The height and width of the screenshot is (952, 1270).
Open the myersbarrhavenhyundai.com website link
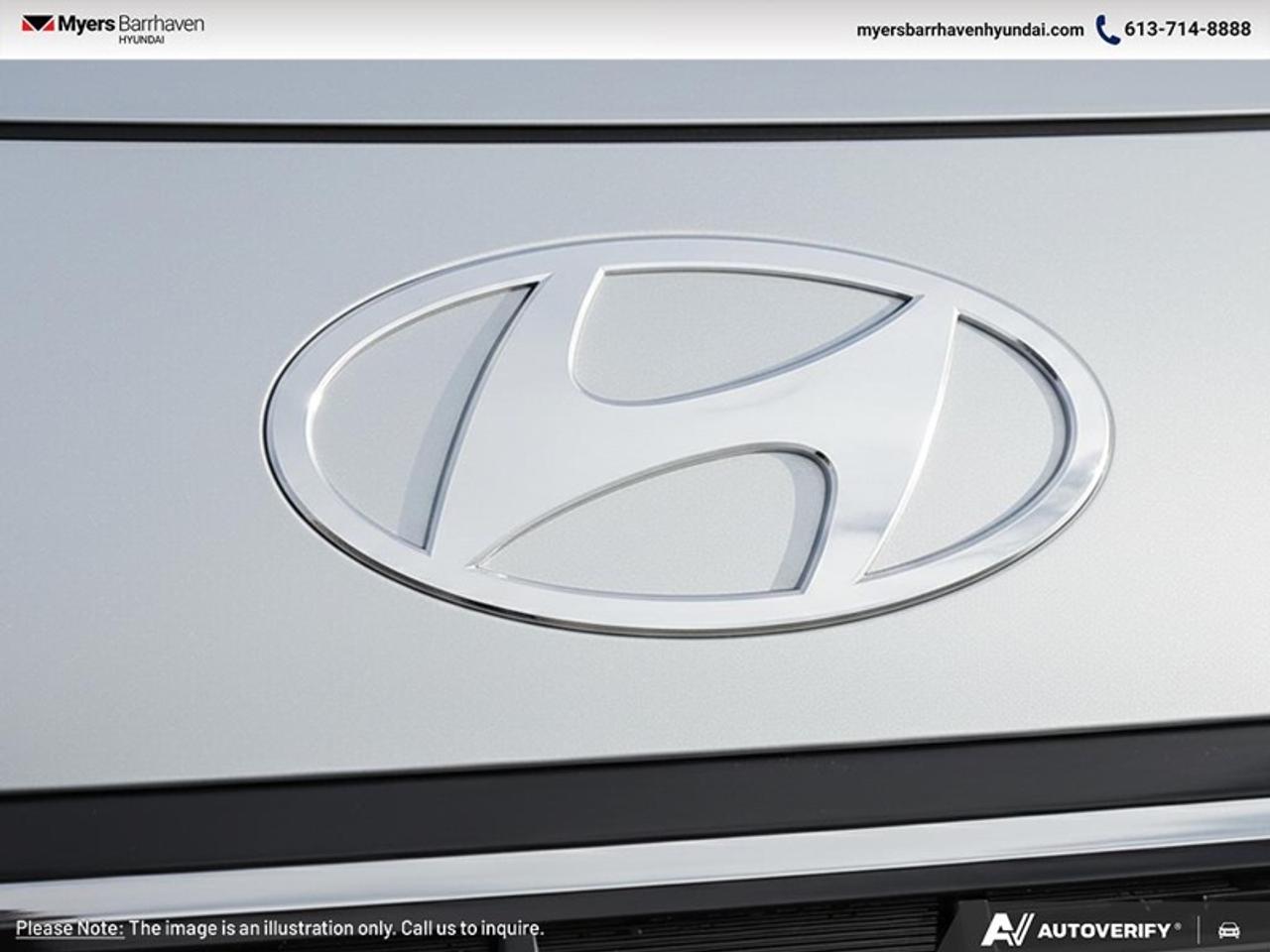(x=969, y=30)
